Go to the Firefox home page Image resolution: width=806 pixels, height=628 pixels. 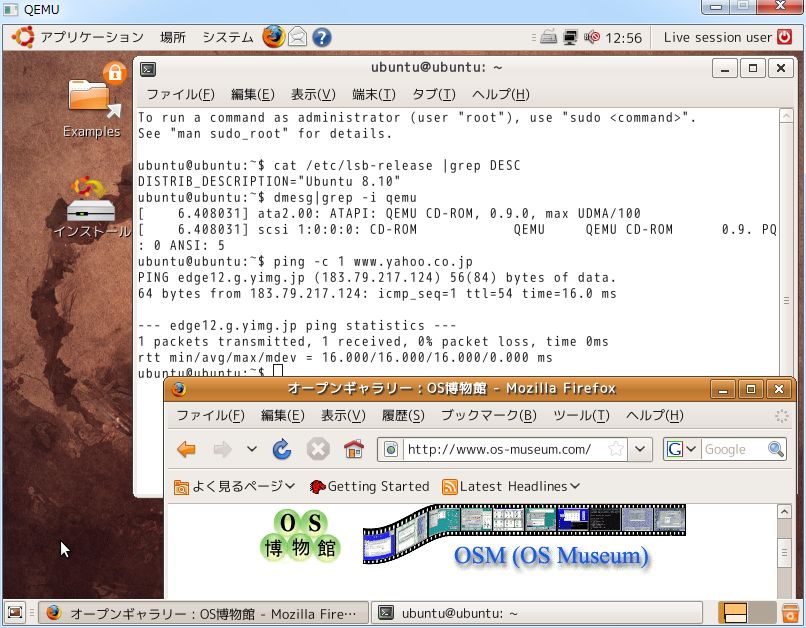click(x=354, y=450)
